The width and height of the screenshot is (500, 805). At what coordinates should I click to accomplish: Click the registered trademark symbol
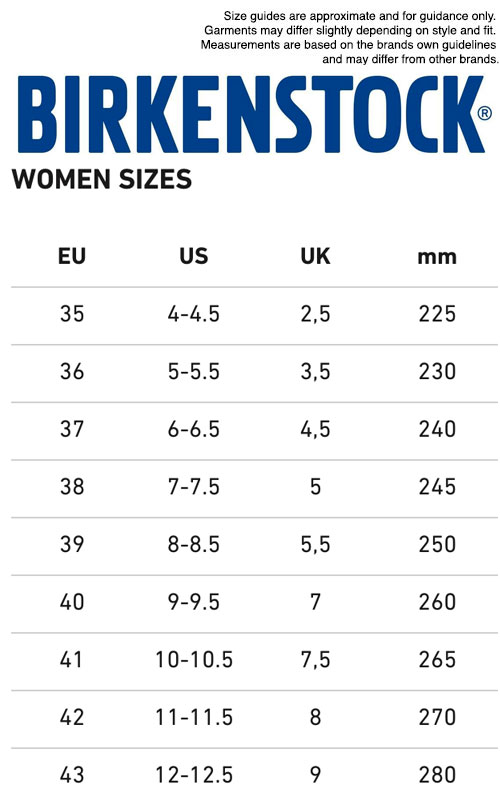485,113
